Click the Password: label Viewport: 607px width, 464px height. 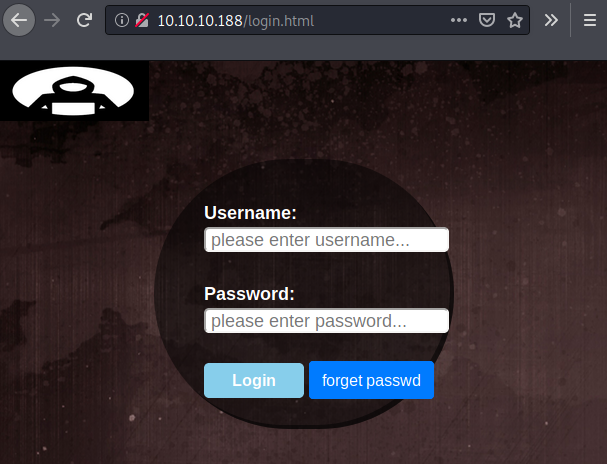point(249,294)
